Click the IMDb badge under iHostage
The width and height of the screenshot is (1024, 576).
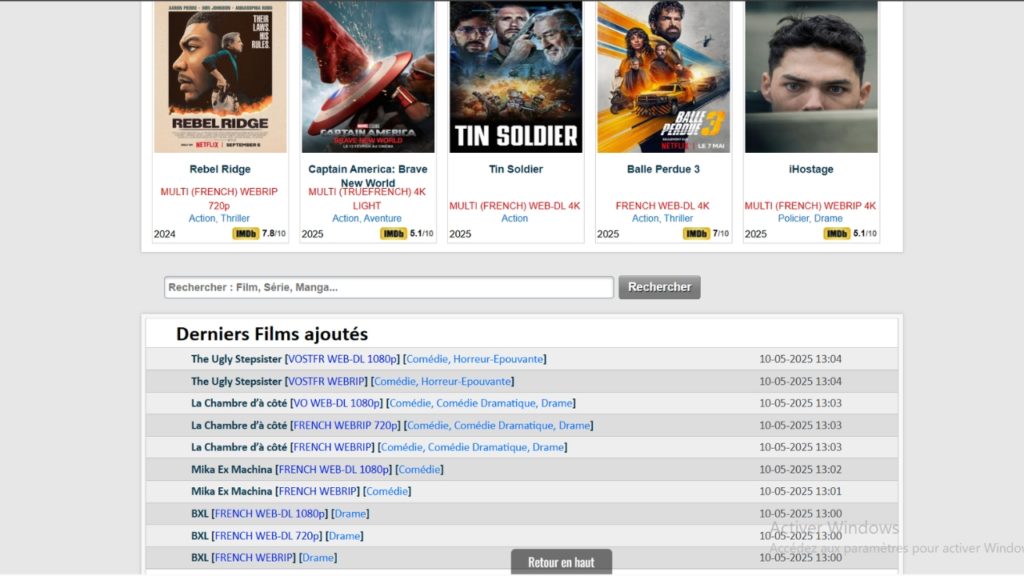tap(837, 234)
